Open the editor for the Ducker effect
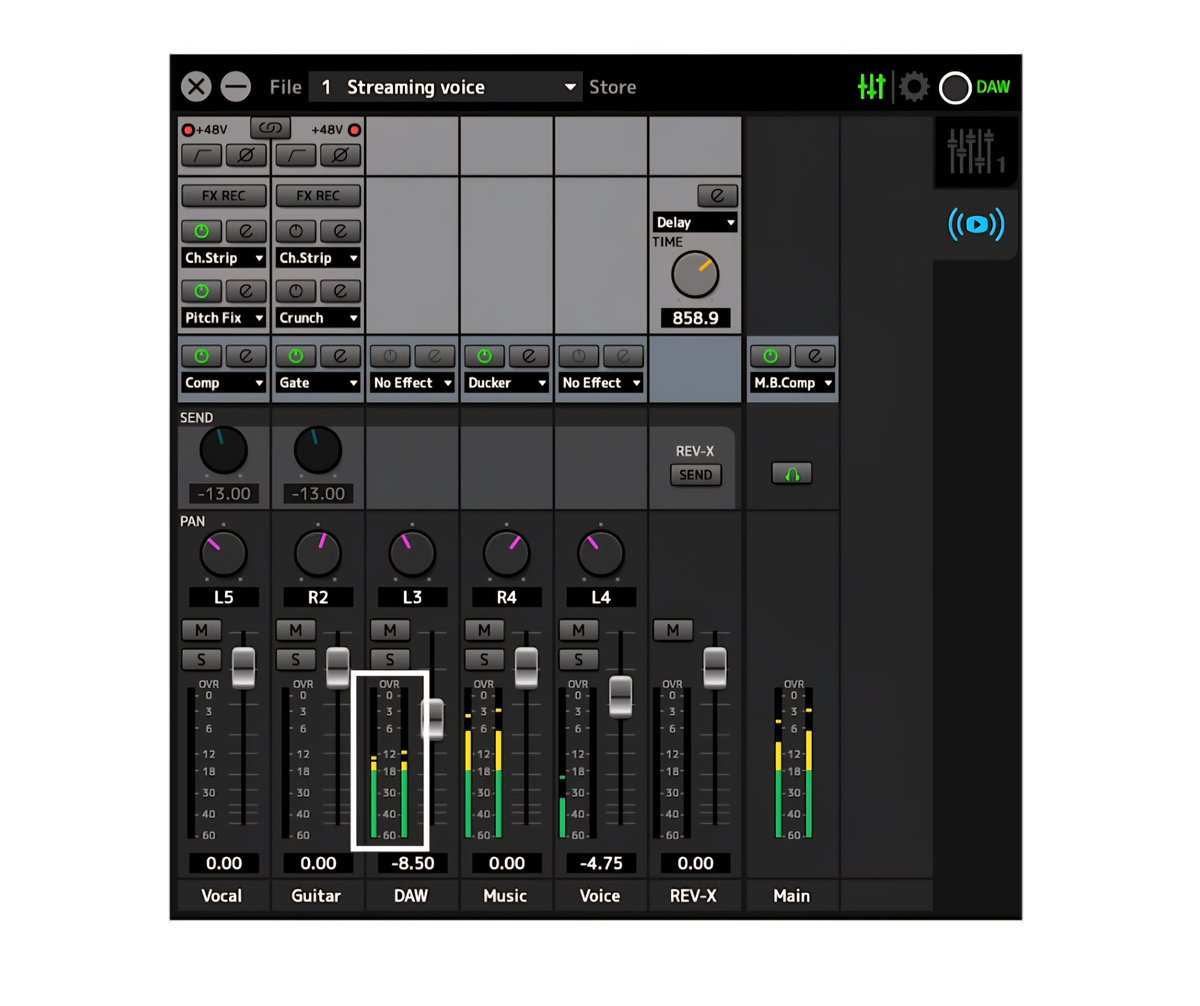Image resolution: width=1200 pixels, height=1006 pixels. point(529,356)
